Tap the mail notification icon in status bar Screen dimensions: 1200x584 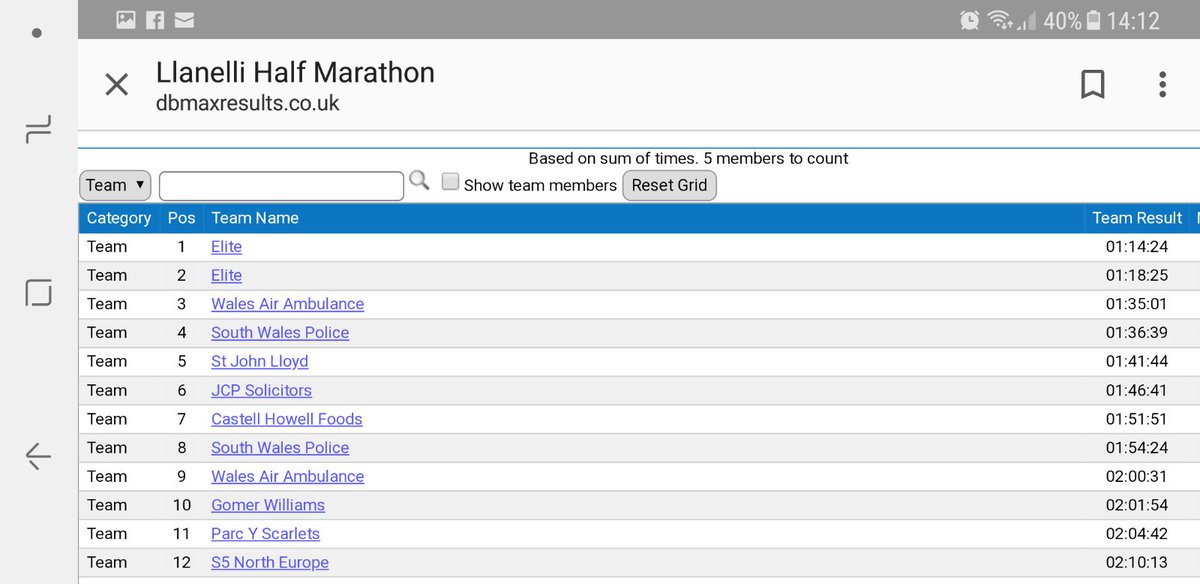point(184,20)
